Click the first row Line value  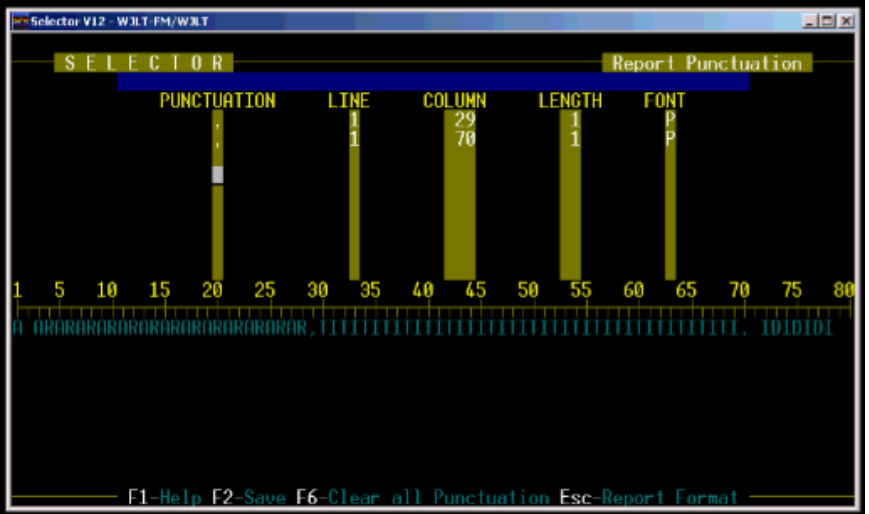point(354,120)
